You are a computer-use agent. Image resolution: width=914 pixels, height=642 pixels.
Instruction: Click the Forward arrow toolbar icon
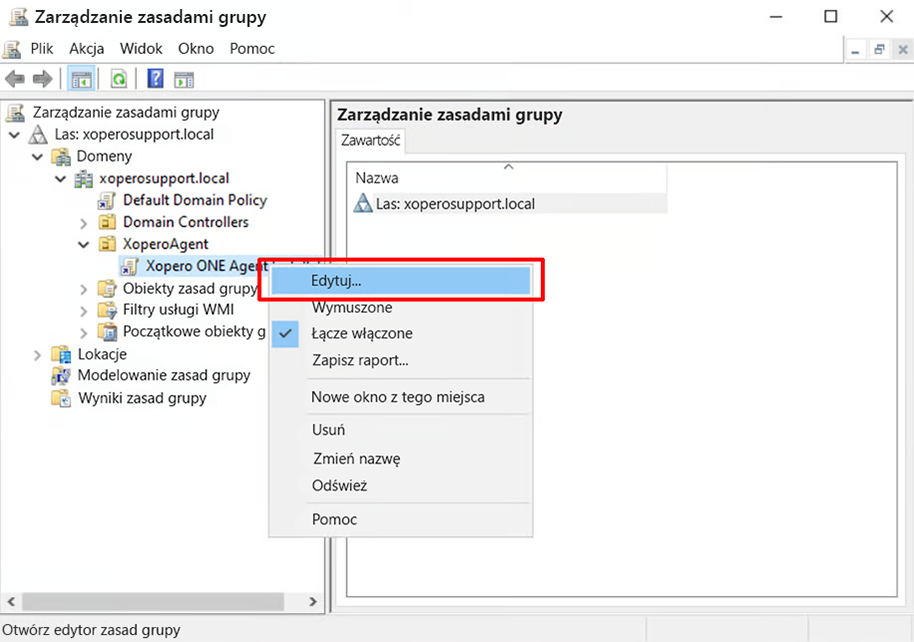[x=42, y=79]
